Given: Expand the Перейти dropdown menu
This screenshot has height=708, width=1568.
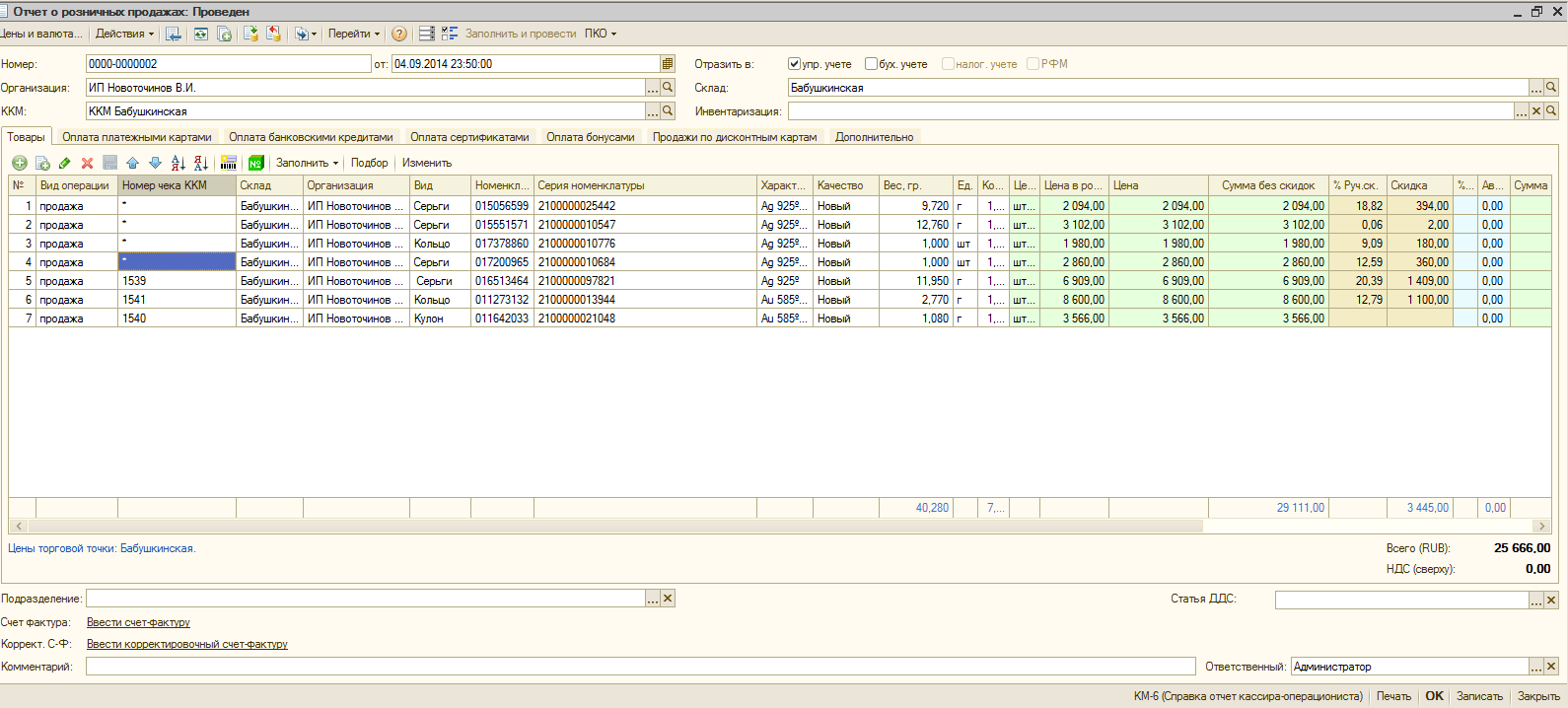Looking at the screenshot, I should tap(353, 34).
